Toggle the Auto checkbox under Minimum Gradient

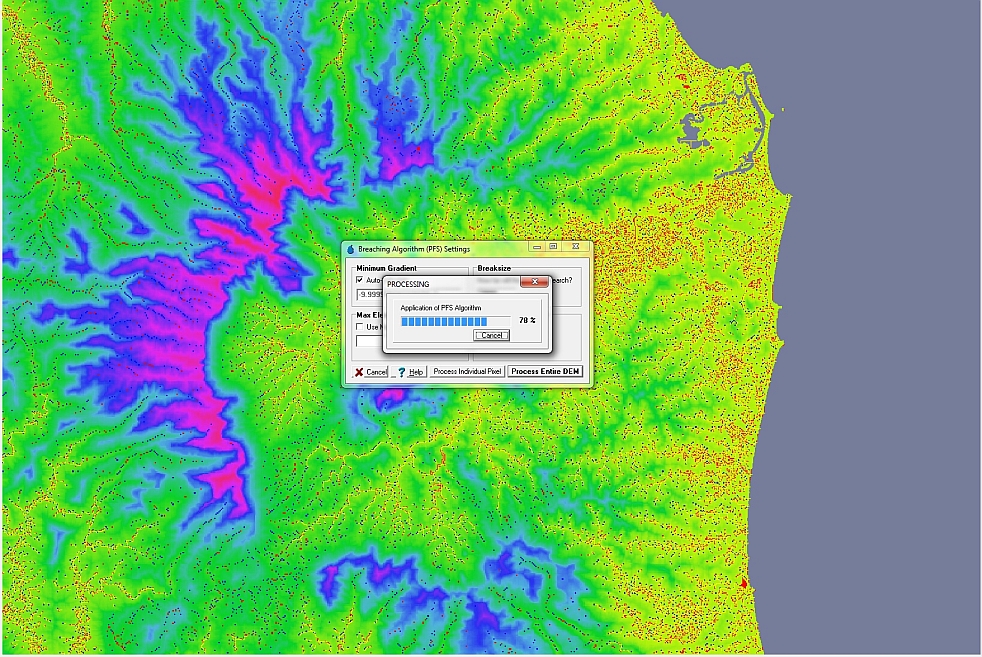coord(361,281)
